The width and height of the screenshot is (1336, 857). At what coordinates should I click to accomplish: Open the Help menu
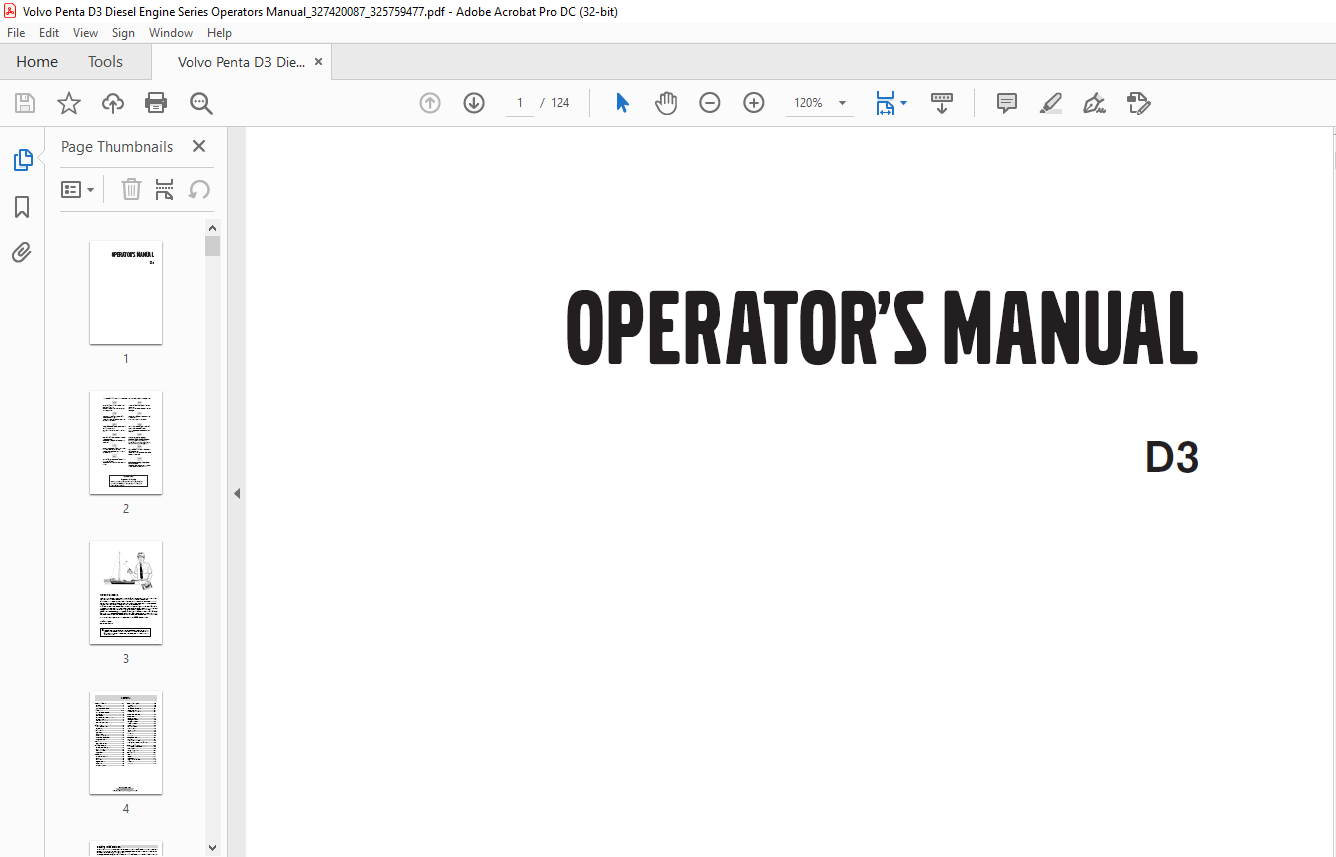pos(219,33)
